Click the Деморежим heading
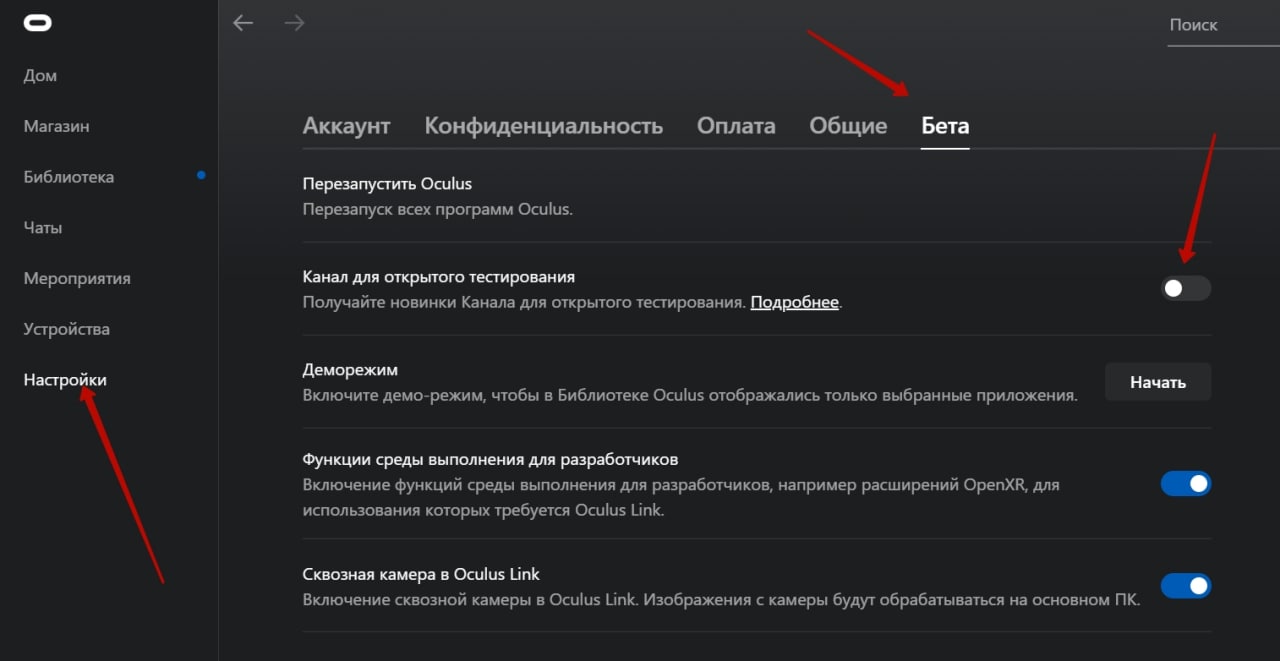1280x661 pixels. pos(350,370)
